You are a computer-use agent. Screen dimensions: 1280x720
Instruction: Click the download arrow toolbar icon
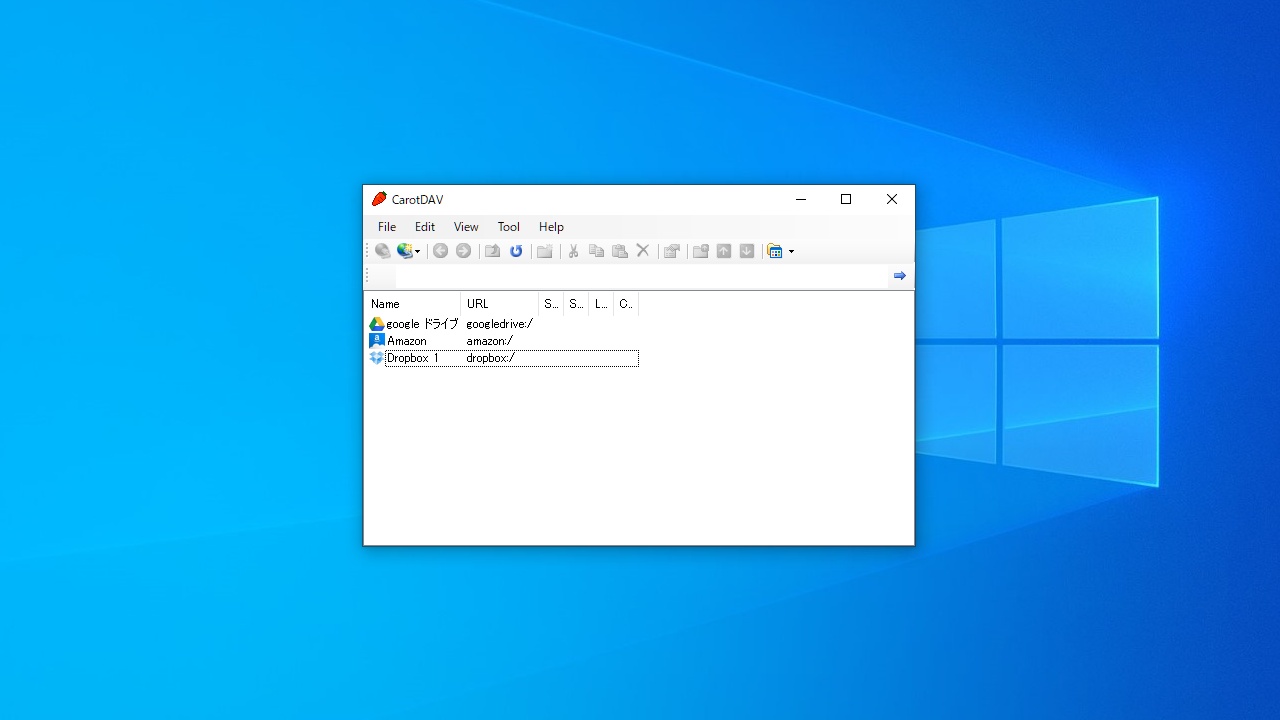(747, 251)
